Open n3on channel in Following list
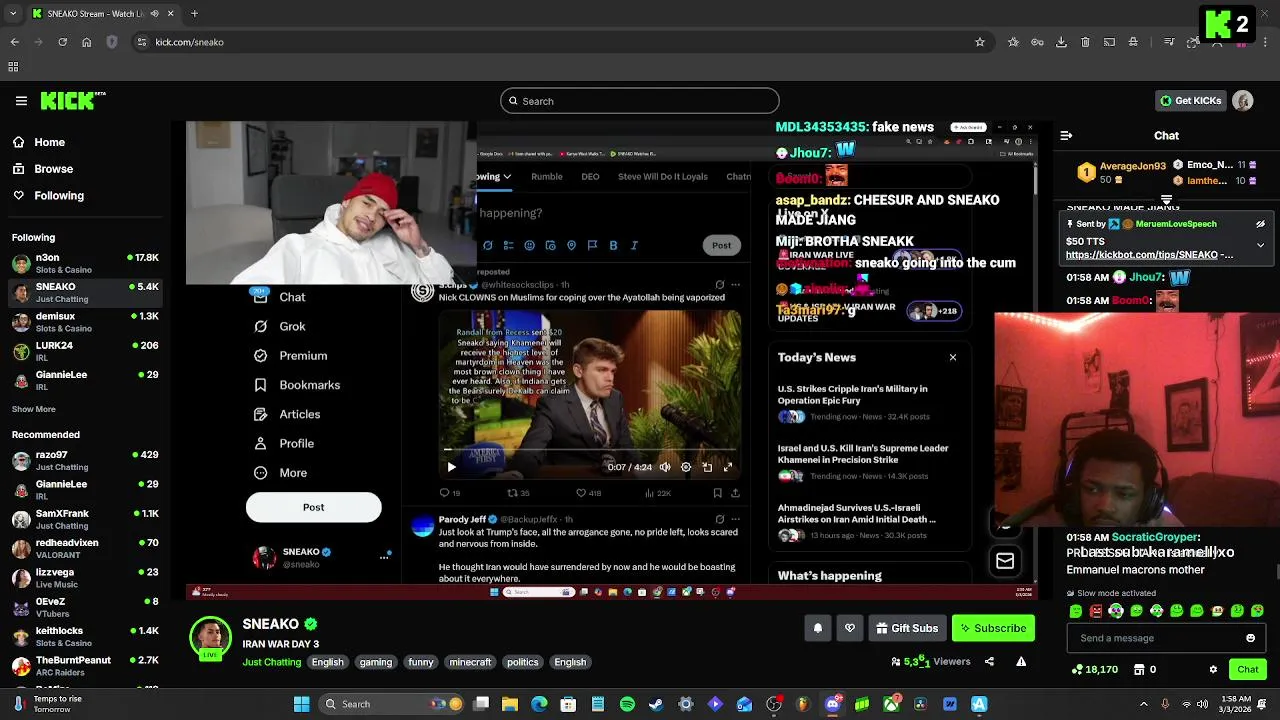1280x720 pixels. 85,263
